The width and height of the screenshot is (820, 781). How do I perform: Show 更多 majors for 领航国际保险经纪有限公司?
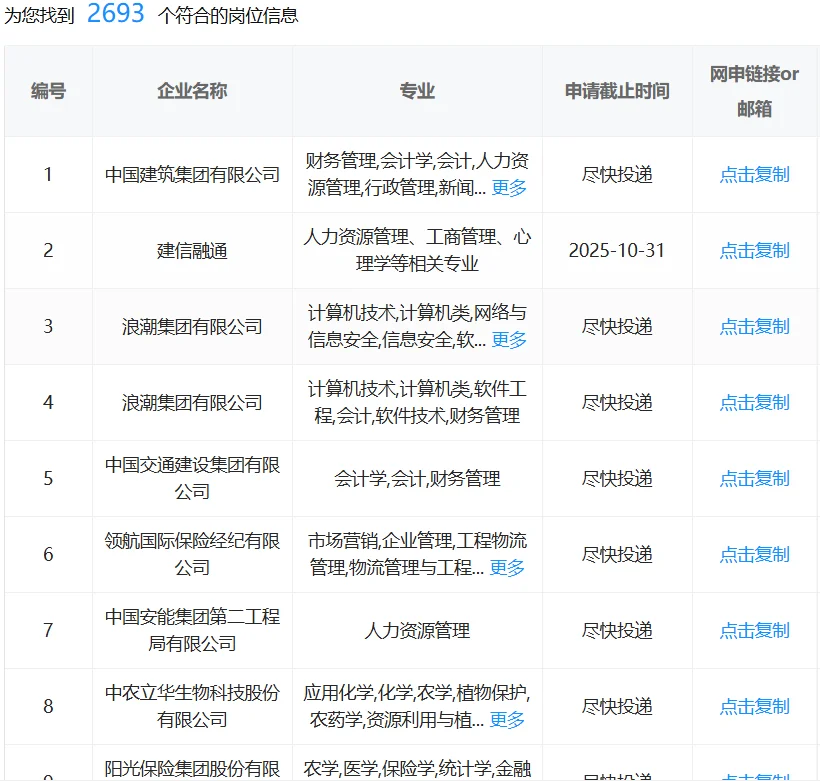(x=507, y=568)
